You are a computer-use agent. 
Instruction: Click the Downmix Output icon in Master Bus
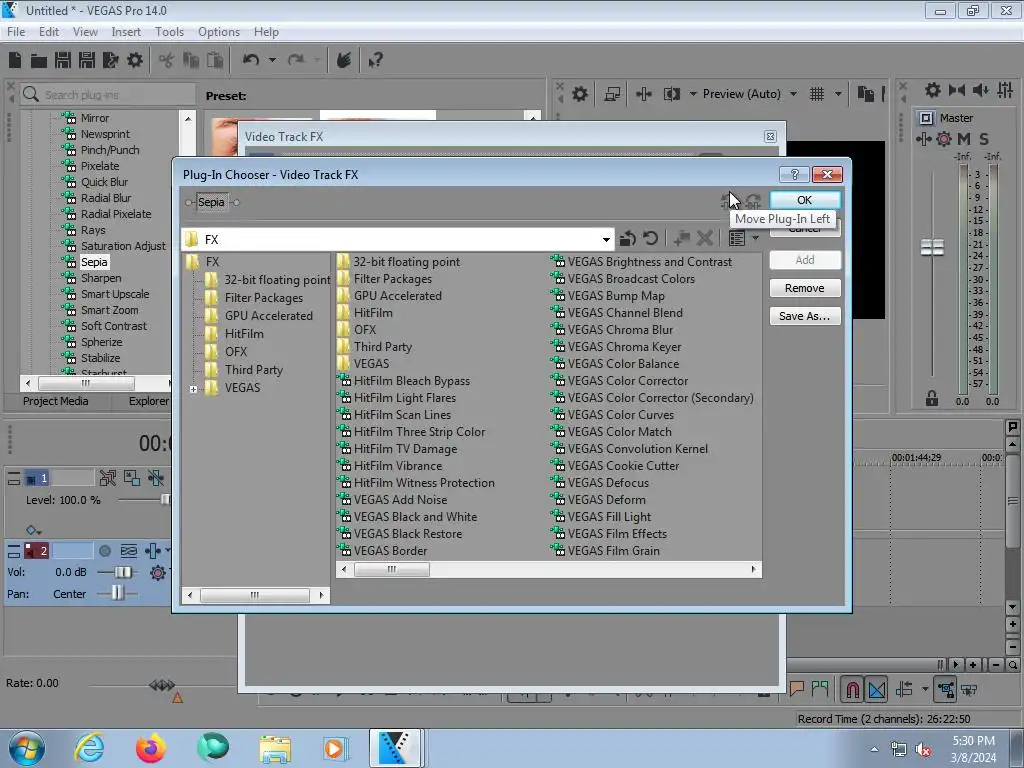coord(957,90)
